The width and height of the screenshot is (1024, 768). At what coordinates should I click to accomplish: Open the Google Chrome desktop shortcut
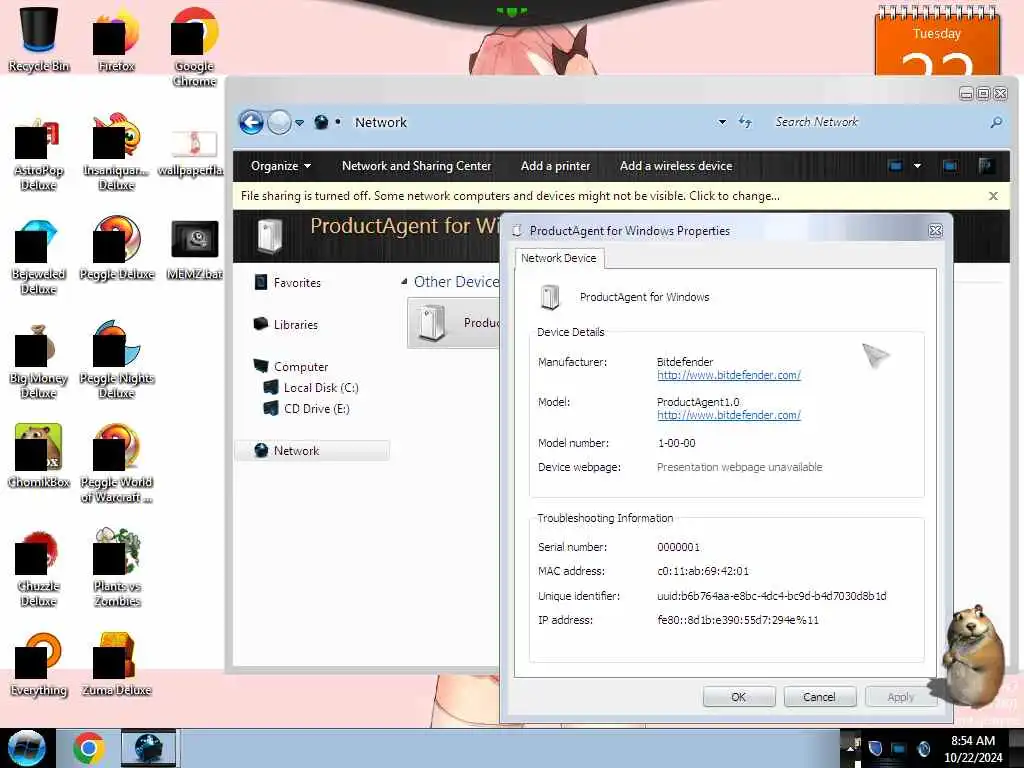tap(194, 46)
